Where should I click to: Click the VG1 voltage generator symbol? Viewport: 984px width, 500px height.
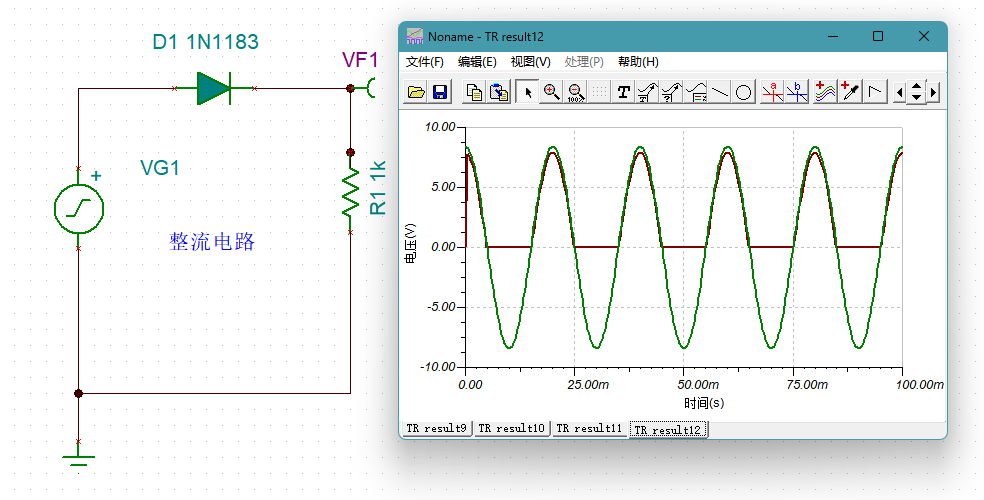pyautogui.click(x=79, y=208)
